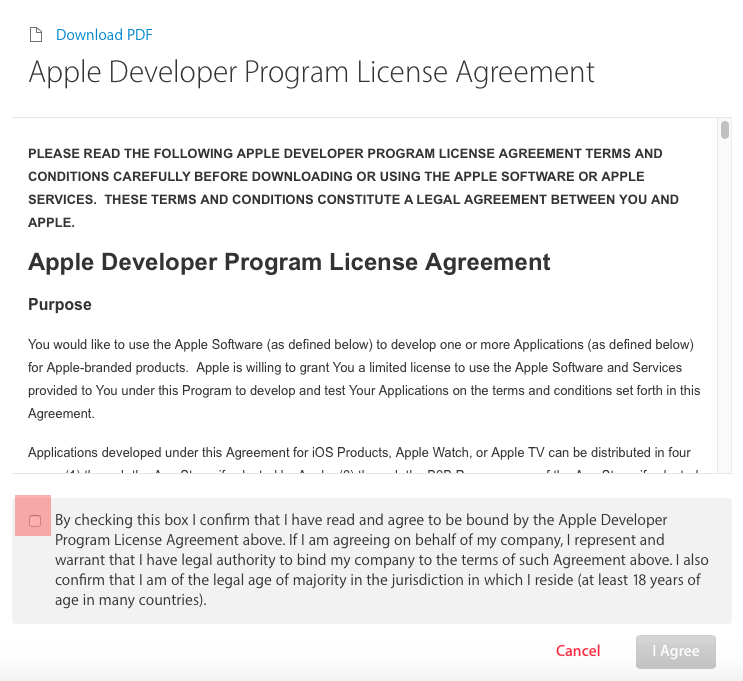The height and width of the screenshot is (681, 743).
Task: Check the license agreement confirmation checkbox
Action: click(35, 521)
